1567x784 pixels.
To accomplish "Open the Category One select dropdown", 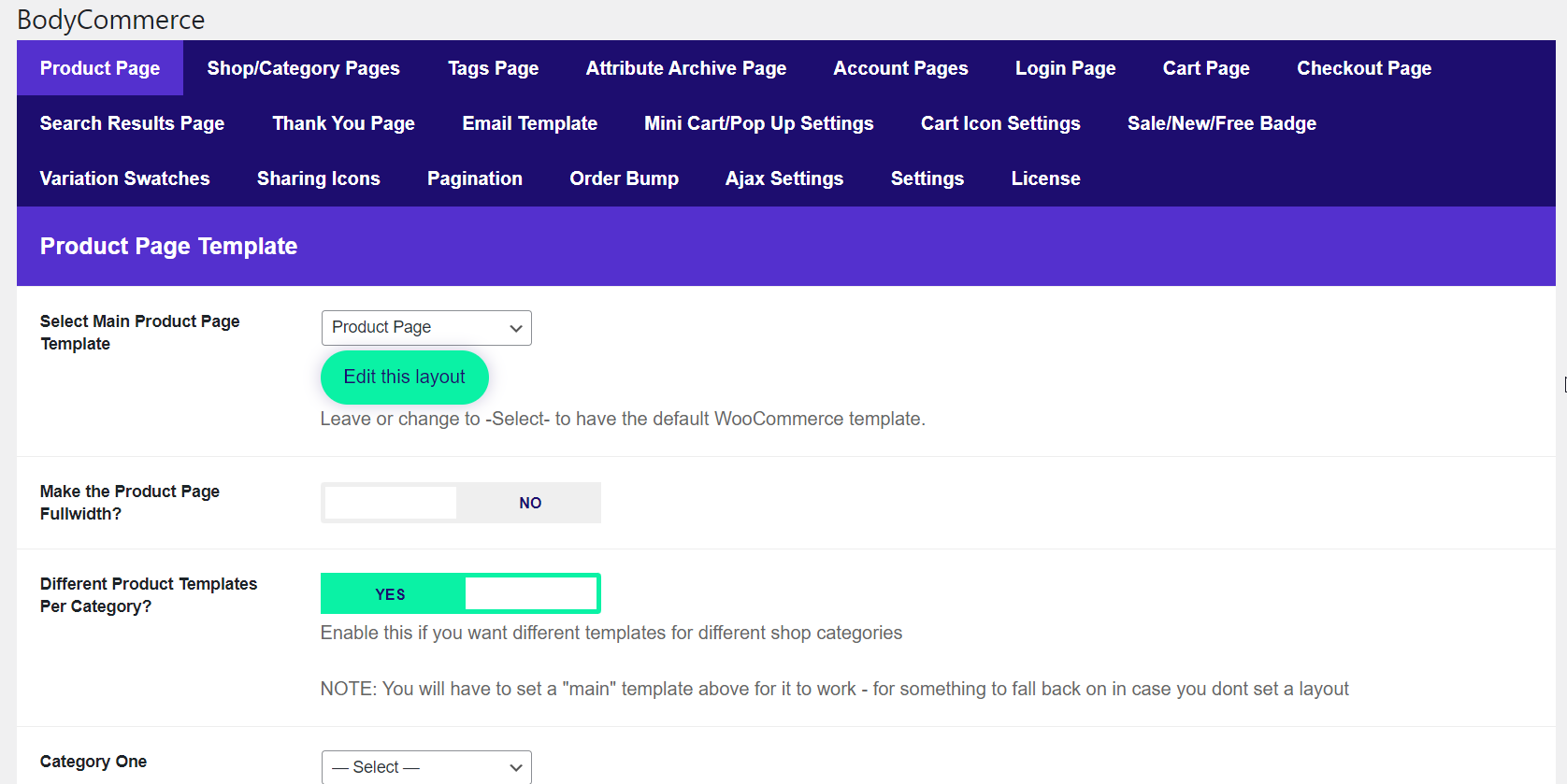I will 426,767.
